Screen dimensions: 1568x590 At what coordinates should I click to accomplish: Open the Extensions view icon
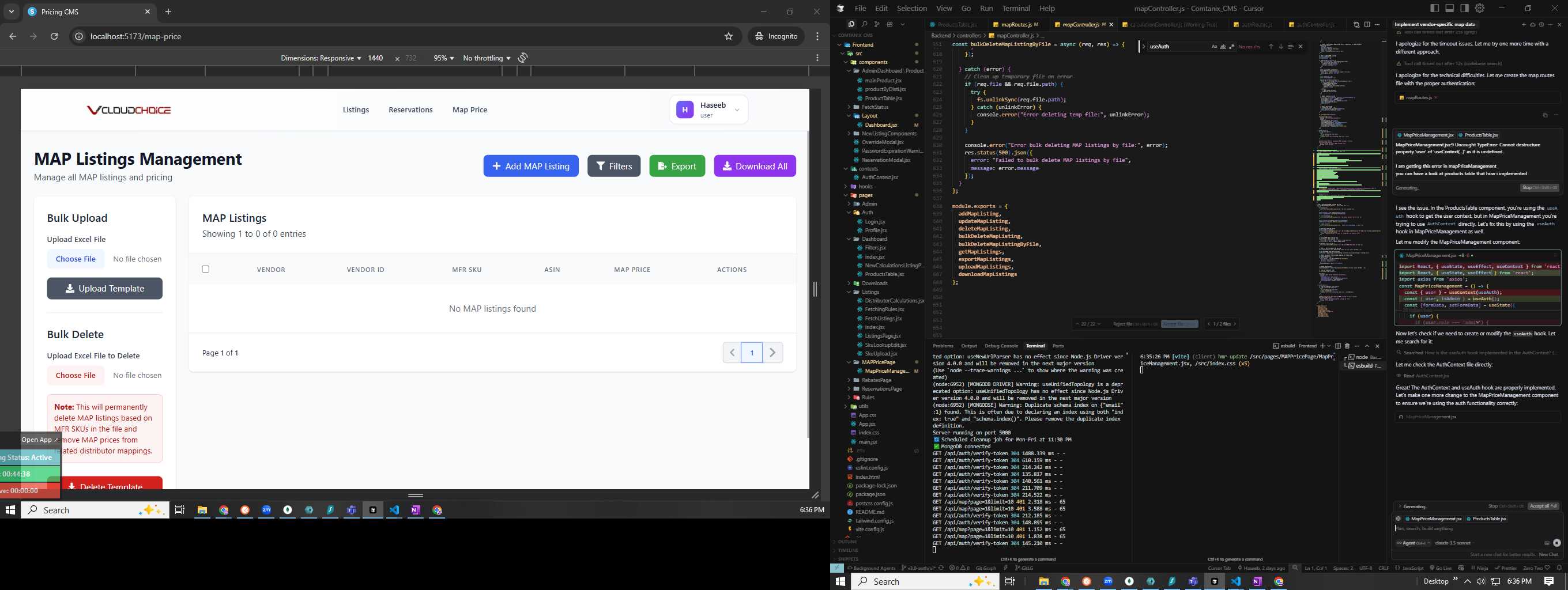click(890, 24)
